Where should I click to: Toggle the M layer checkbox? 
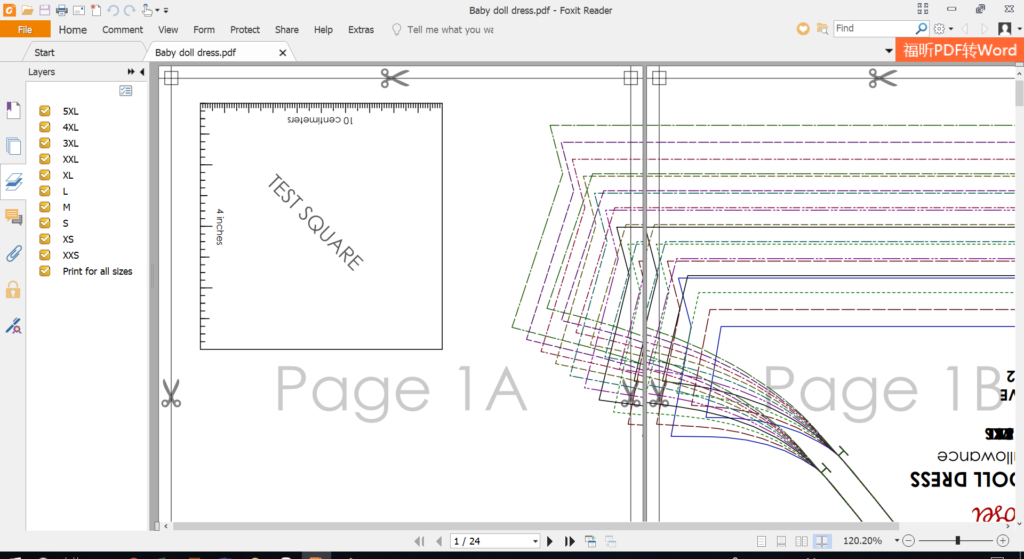44,207
